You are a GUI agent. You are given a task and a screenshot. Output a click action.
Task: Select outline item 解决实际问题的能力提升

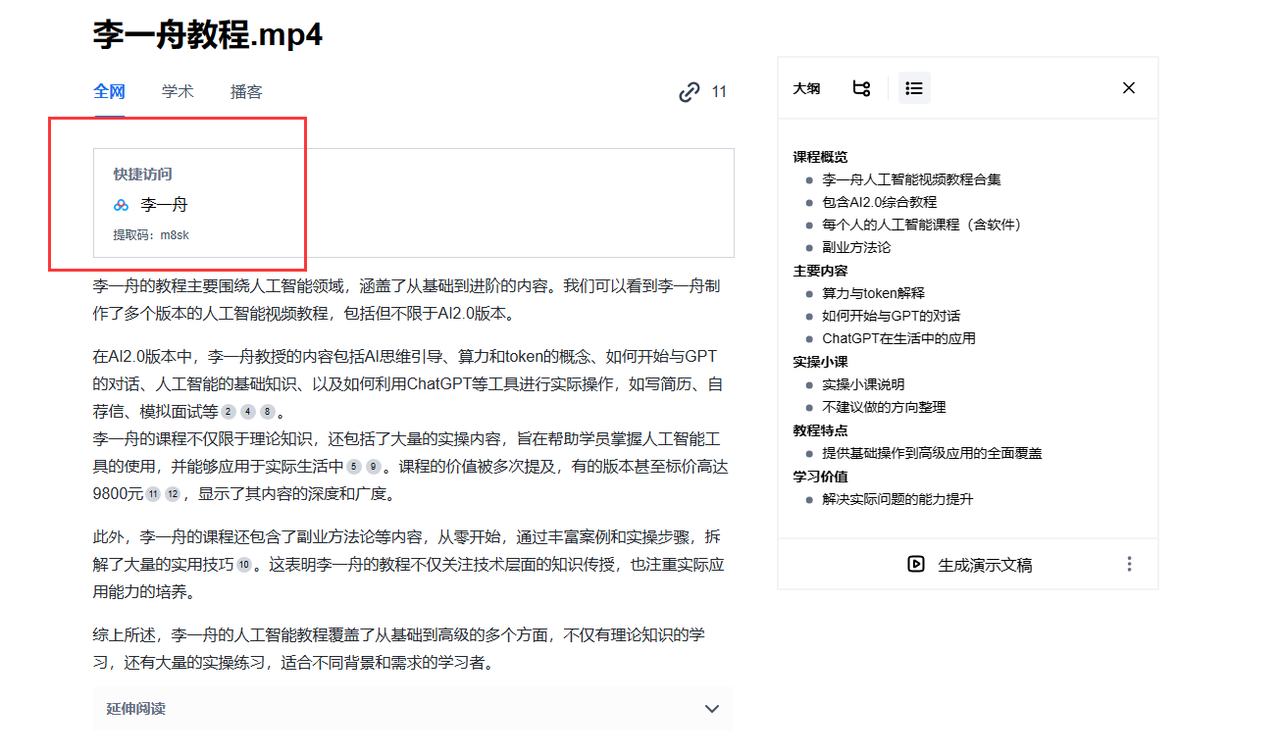(x=898, y=499)
